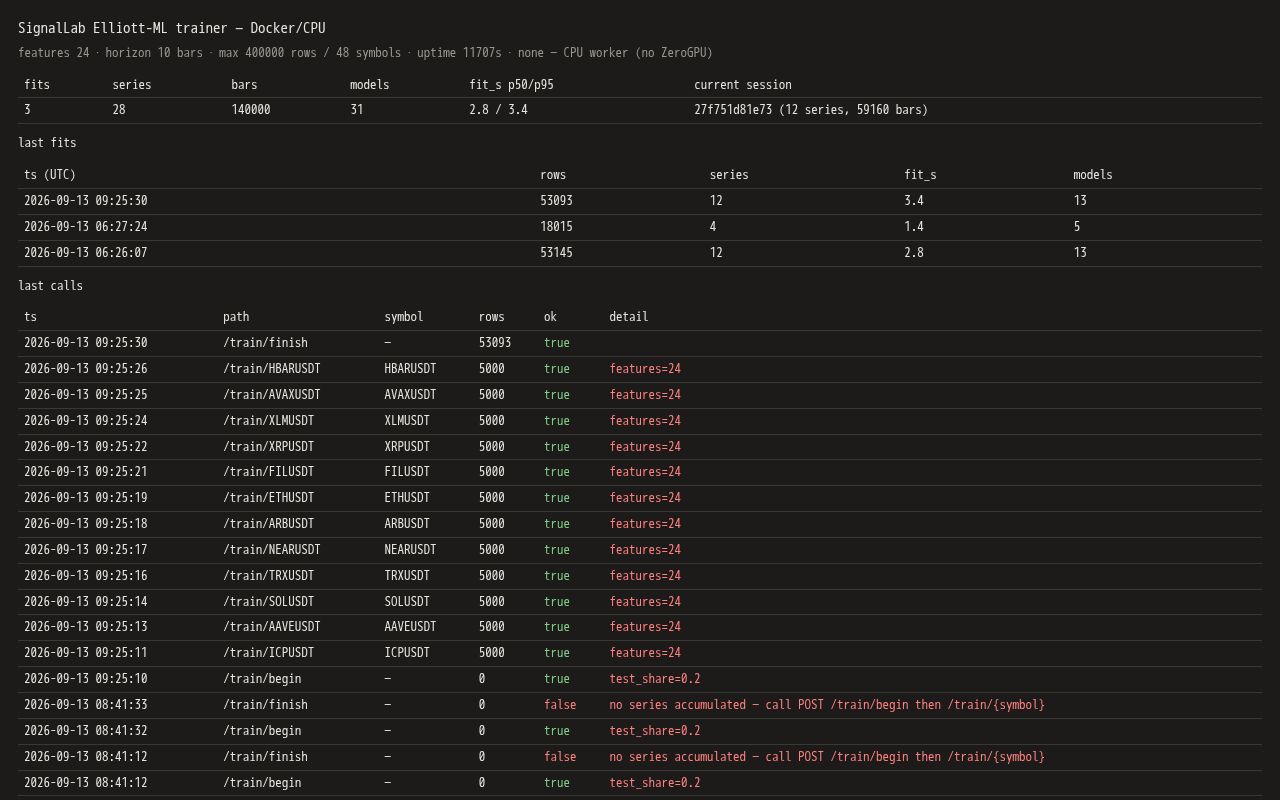This screenshot has width=1280, height=800.
Task: Click the true status in TRXUSDT row
Action: (x=557, y=576)
